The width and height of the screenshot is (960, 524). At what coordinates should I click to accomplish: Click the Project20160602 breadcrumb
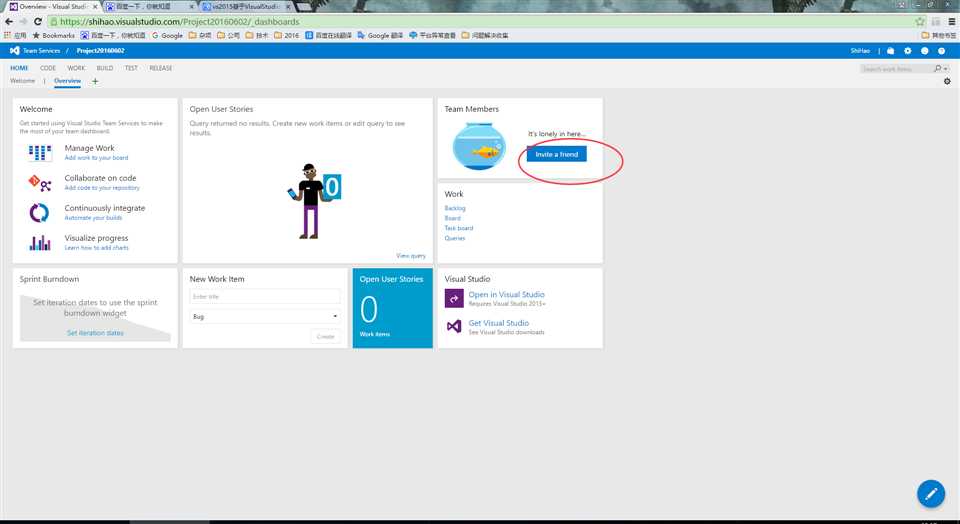coord(100,51)
